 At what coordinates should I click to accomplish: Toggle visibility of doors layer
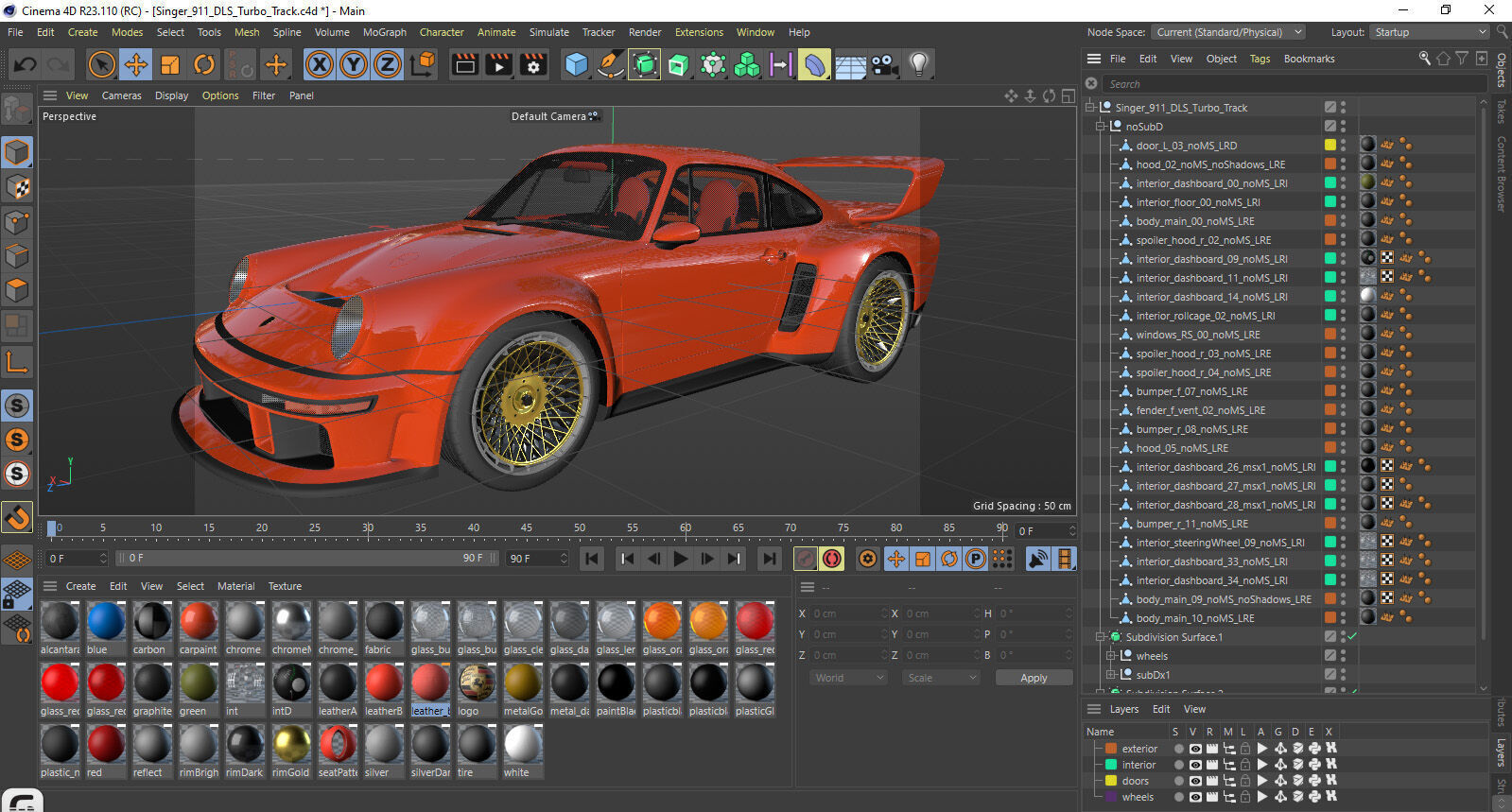point(1195,781)
